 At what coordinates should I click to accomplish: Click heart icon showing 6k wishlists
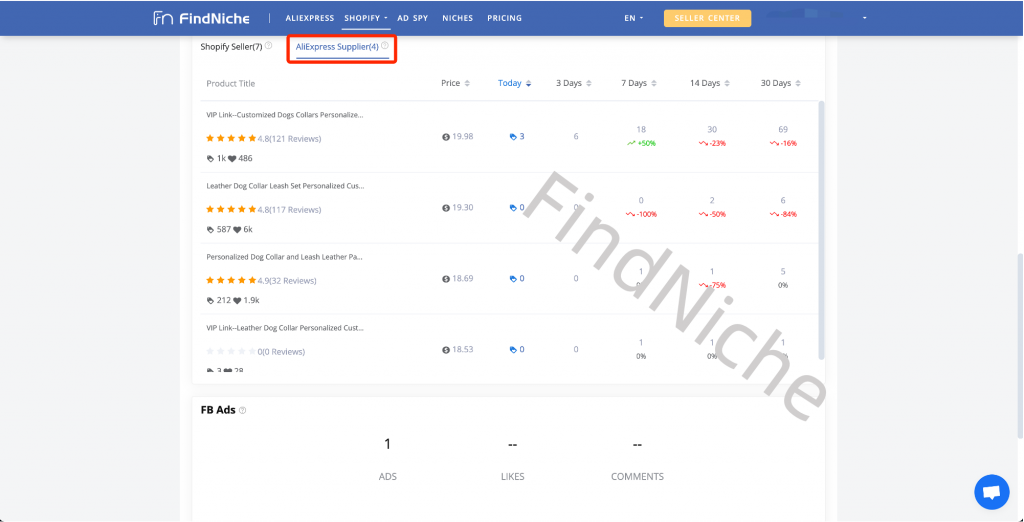coord(236,229)
